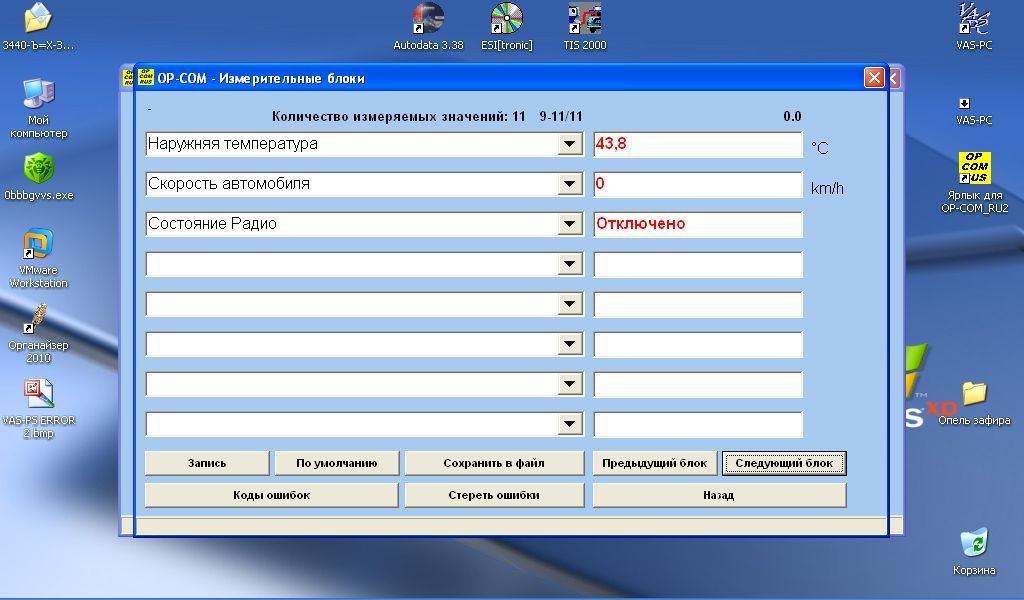This screenshot has width=1024, height=600.
Task: Open the Autodata 3.38 desktop shortcut
Action: (x=428, y=26)
